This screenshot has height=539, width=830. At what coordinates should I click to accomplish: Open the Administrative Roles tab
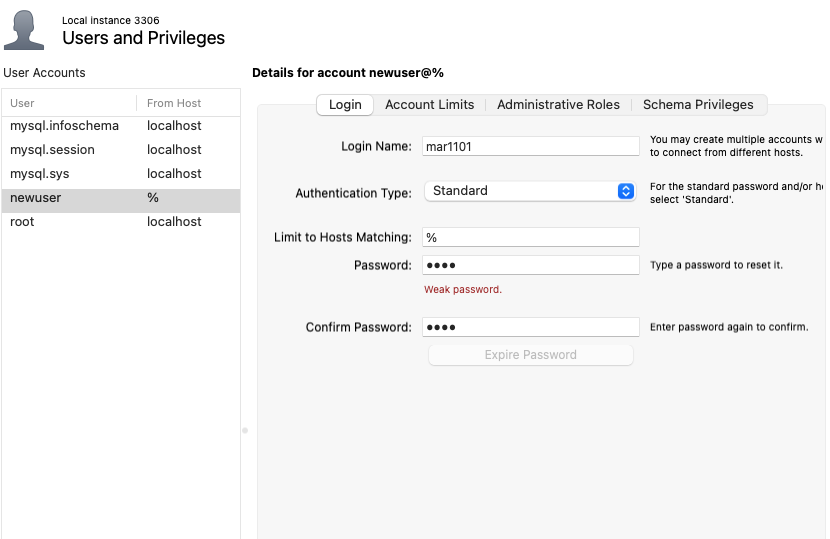(558, 105)
